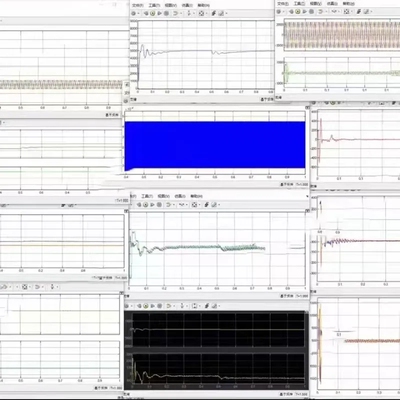Click scale axes icon in teal-trace scope
The image size is (400, 400).
(x=195, y=205)
